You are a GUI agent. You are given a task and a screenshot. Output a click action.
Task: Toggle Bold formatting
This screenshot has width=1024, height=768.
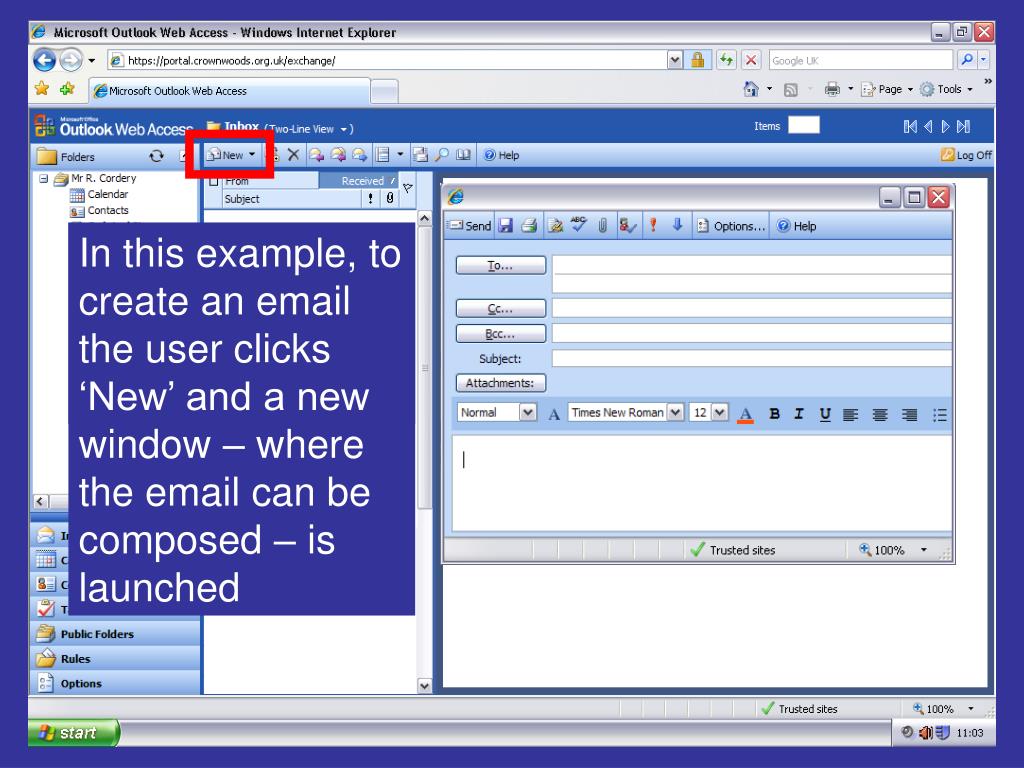click(x=775, y=413)
